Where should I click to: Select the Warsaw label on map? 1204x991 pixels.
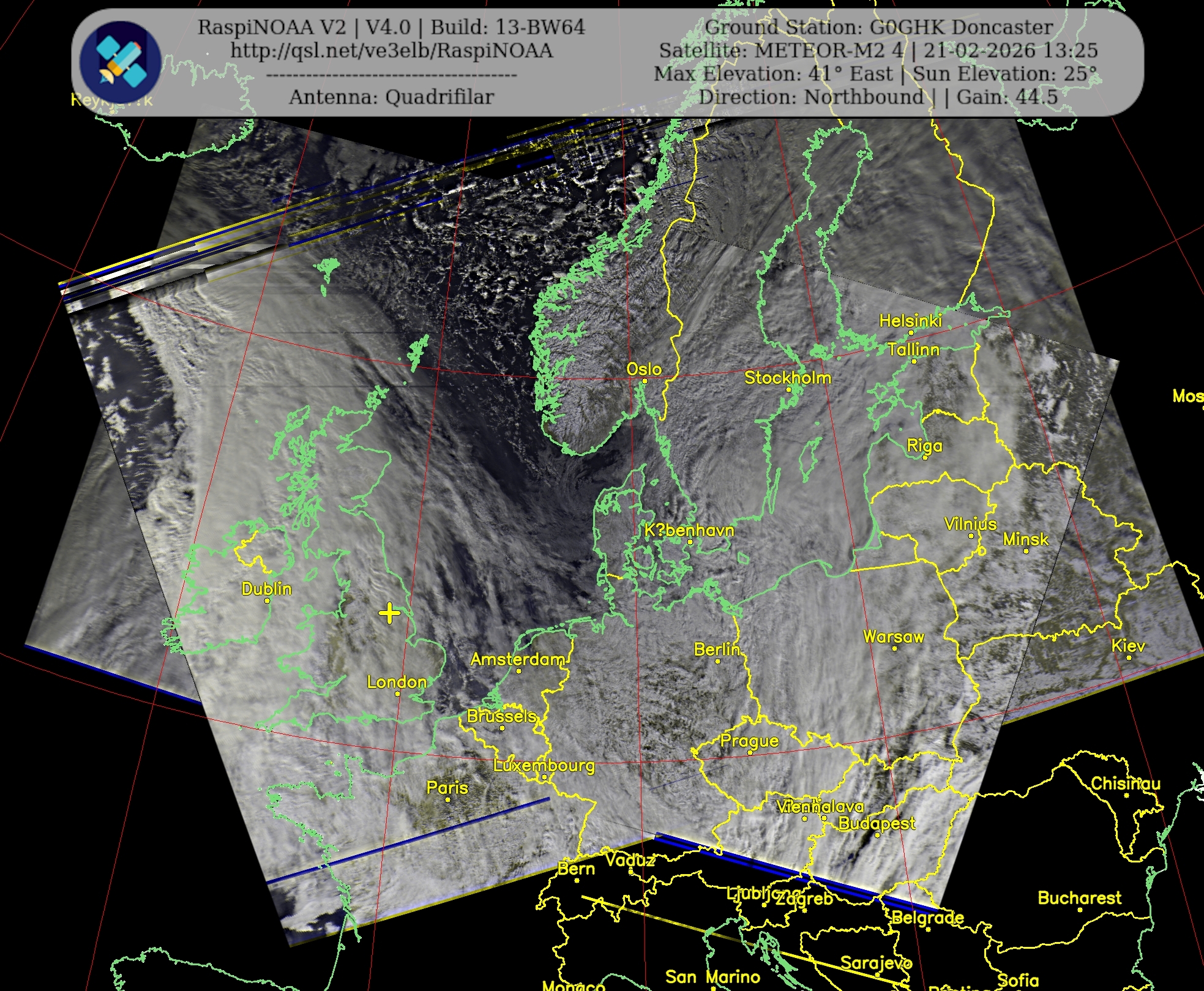pos(894,637)
